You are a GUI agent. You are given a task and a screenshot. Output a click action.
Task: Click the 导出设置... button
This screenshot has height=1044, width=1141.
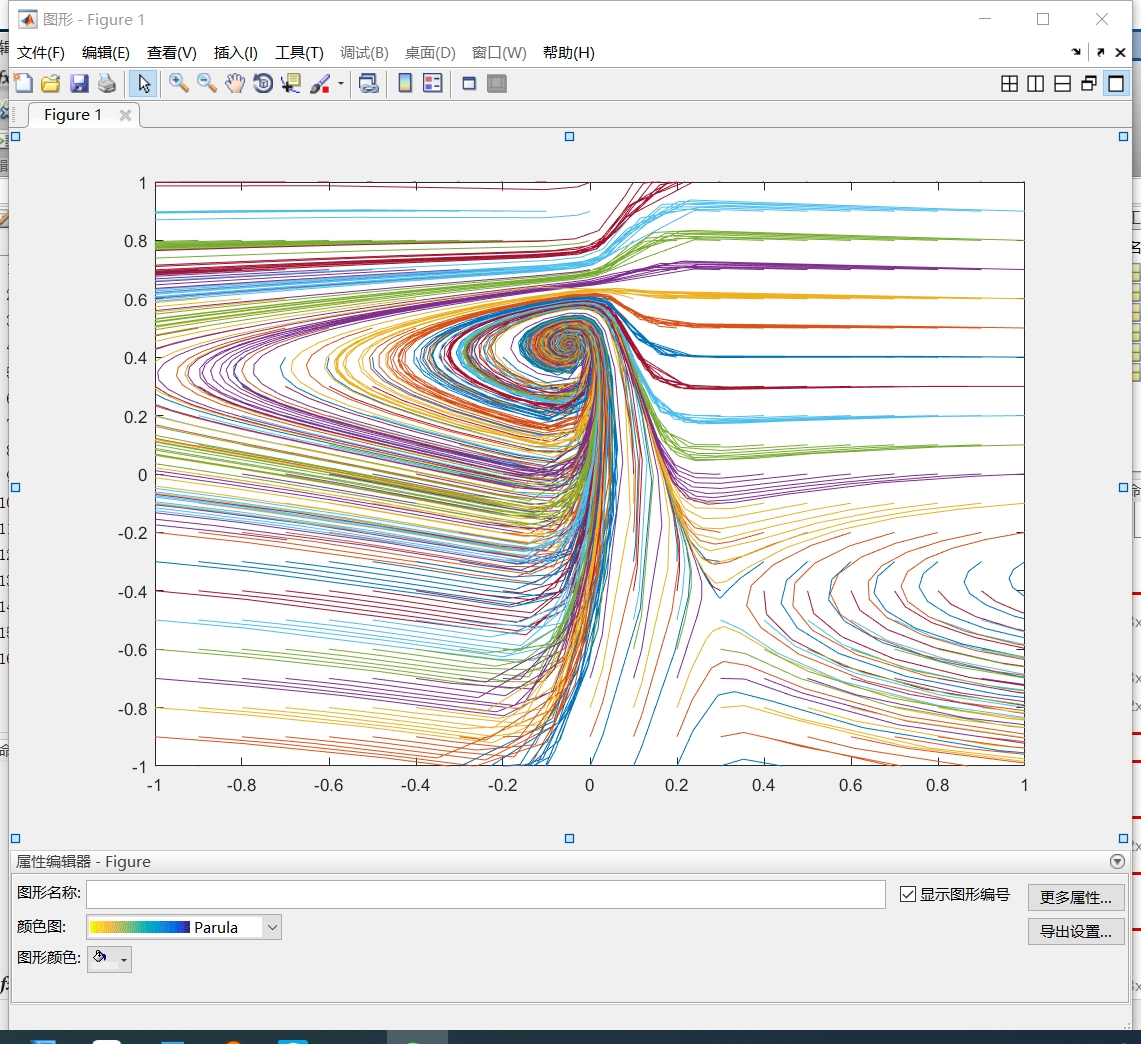(1076, 931)
